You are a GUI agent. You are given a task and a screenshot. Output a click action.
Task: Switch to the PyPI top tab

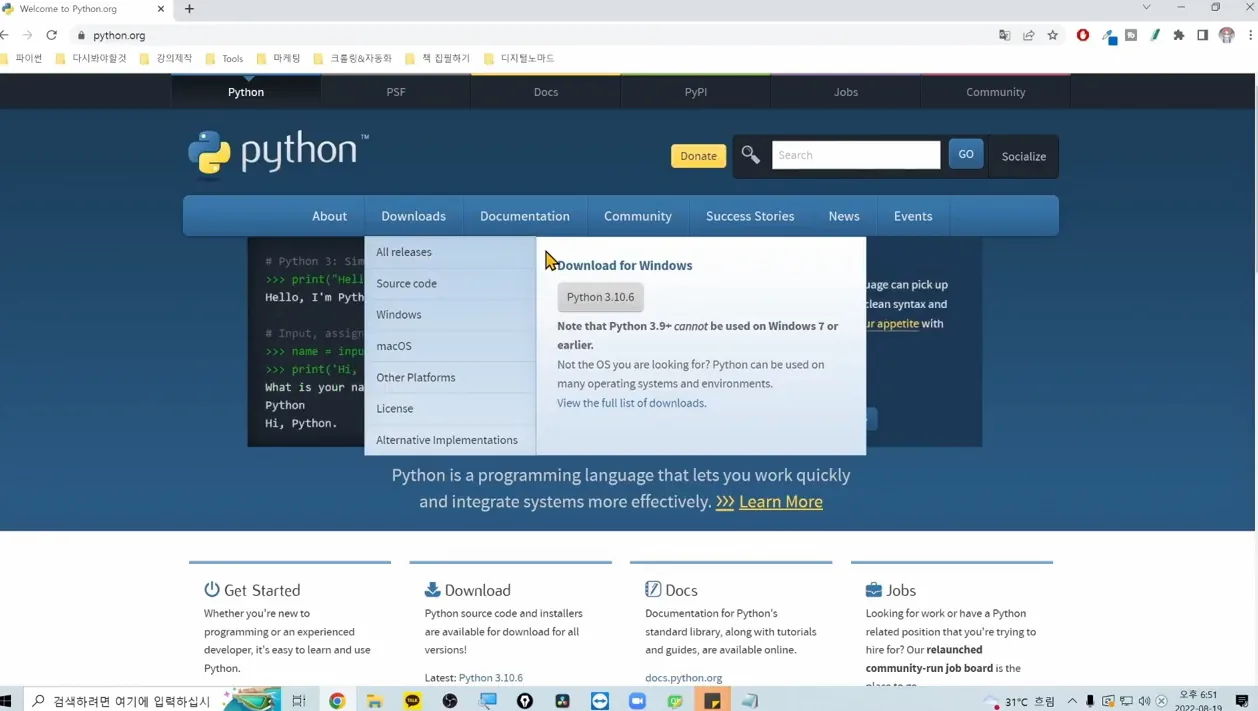696,92
